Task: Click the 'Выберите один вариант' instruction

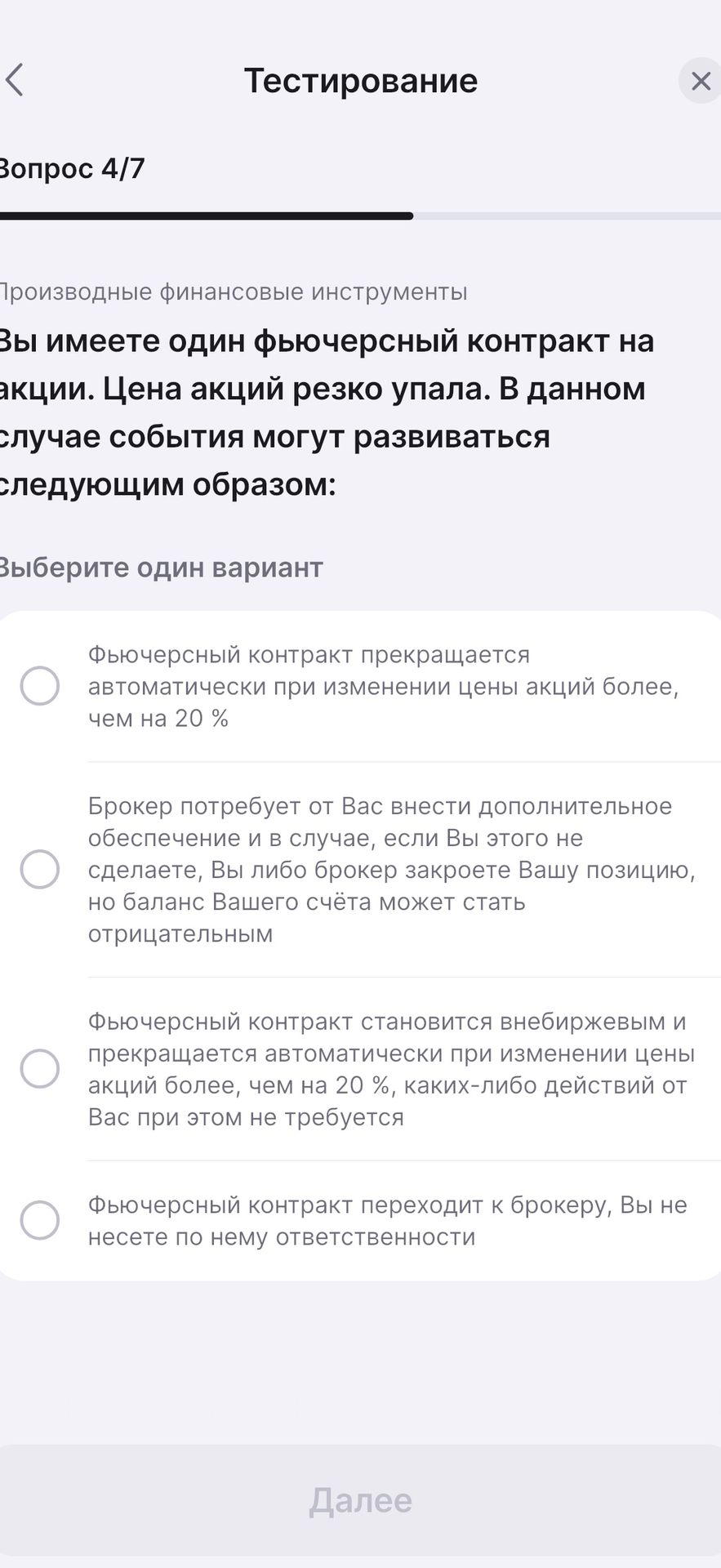Action: click(161, 567)
